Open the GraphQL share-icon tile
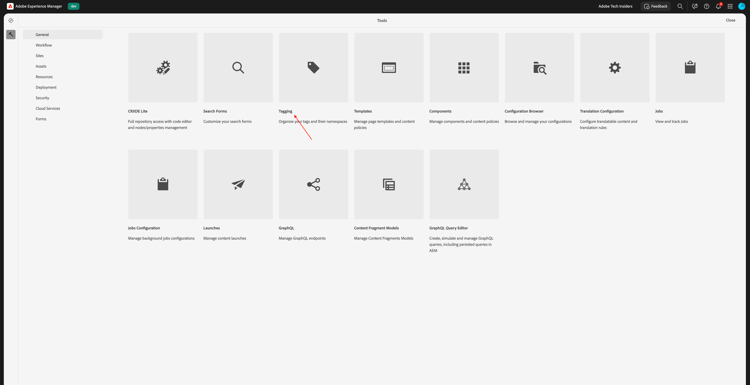Screen dimensions: 750x385 pos(313,184)
